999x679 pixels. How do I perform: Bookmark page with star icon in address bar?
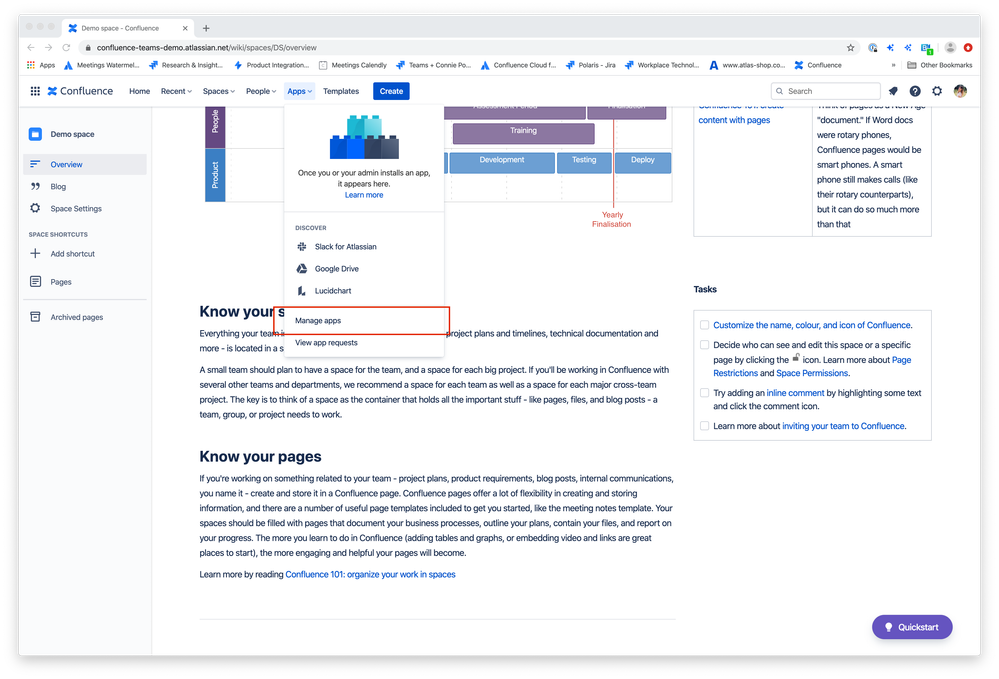click(851, 48)
